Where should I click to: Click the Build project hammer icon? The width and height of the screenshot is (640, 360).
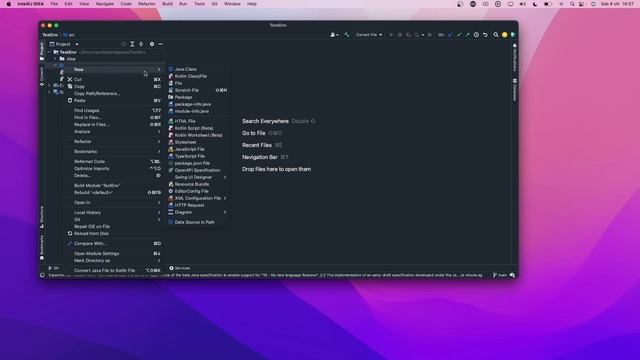pos(347,35)
